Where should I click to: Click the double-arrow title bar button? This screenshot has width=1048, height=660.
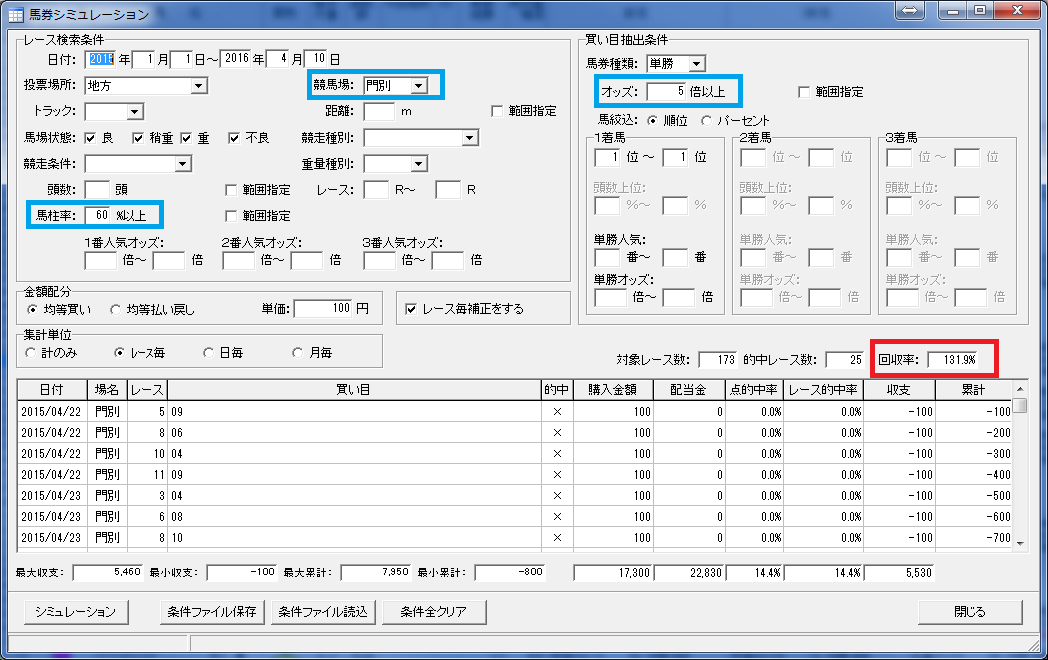click(x=911, y=11)
